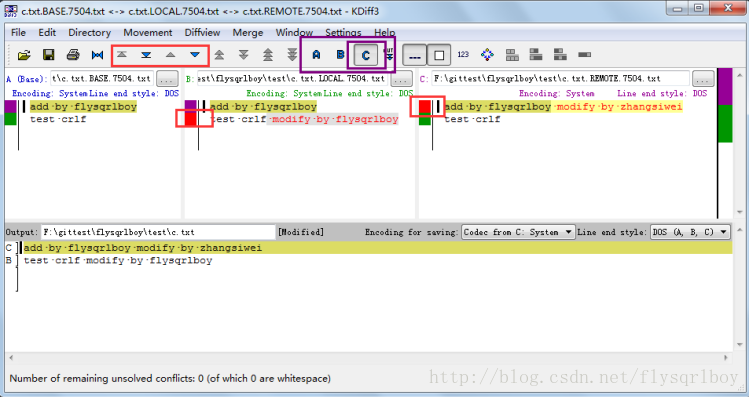This screenshot has height=397, width=750.
Task: Click the Open files icon
Action: pos(24,55)
